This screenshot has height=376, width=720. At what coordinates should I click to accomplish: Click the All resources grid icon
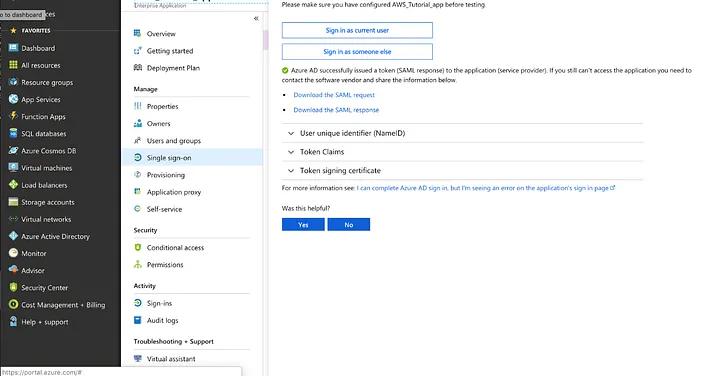[x=13, y=65]
